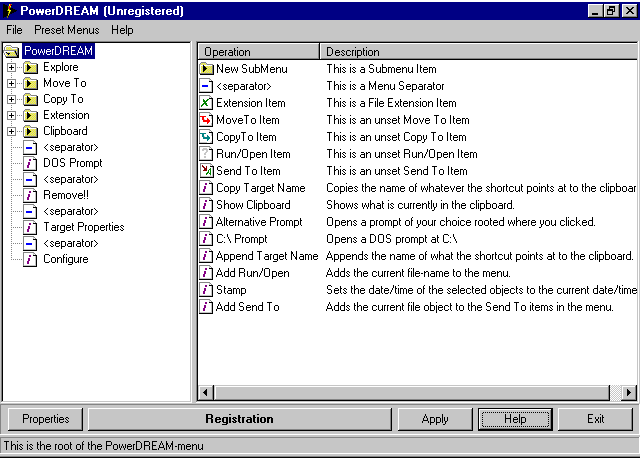Click the MoveTo Item icon
Image resolution: width=640 pixels, height=460 pixels.
point(207,120)
